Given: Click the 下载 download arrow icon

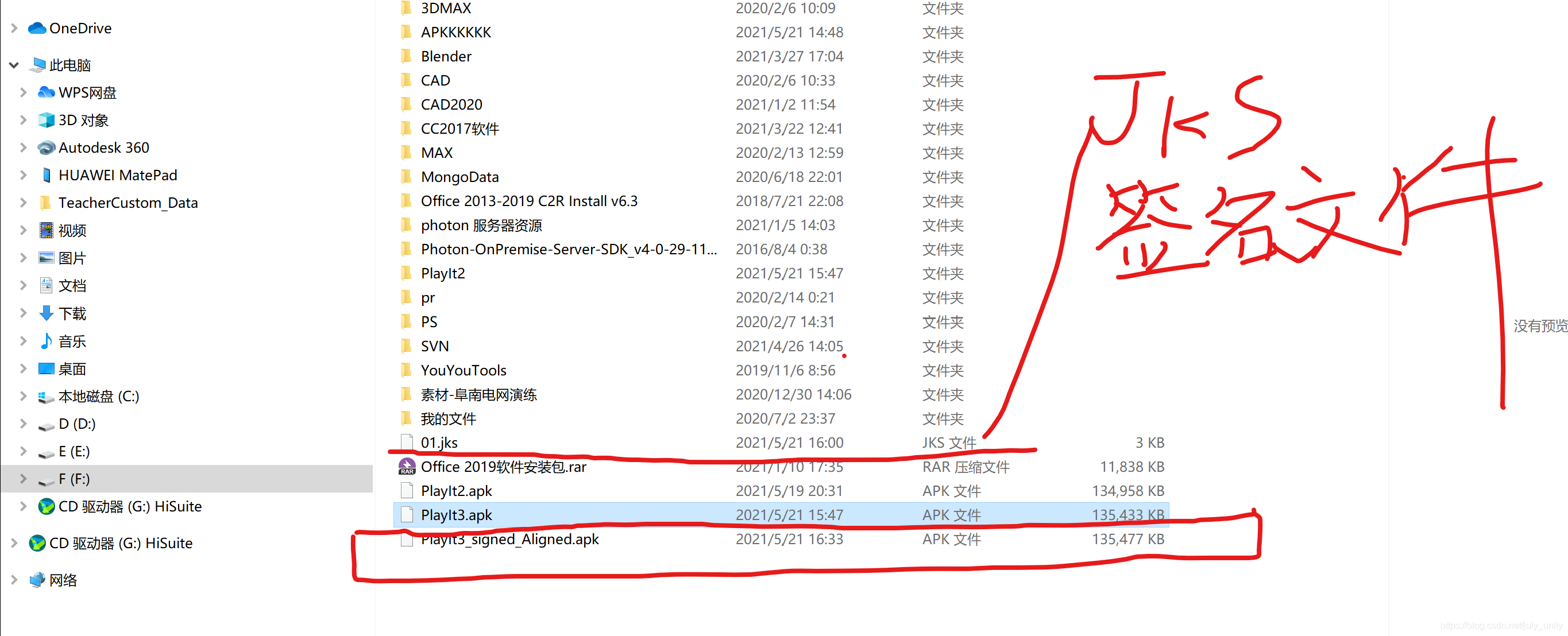Looking at the screenshot, I should (47, 313).
